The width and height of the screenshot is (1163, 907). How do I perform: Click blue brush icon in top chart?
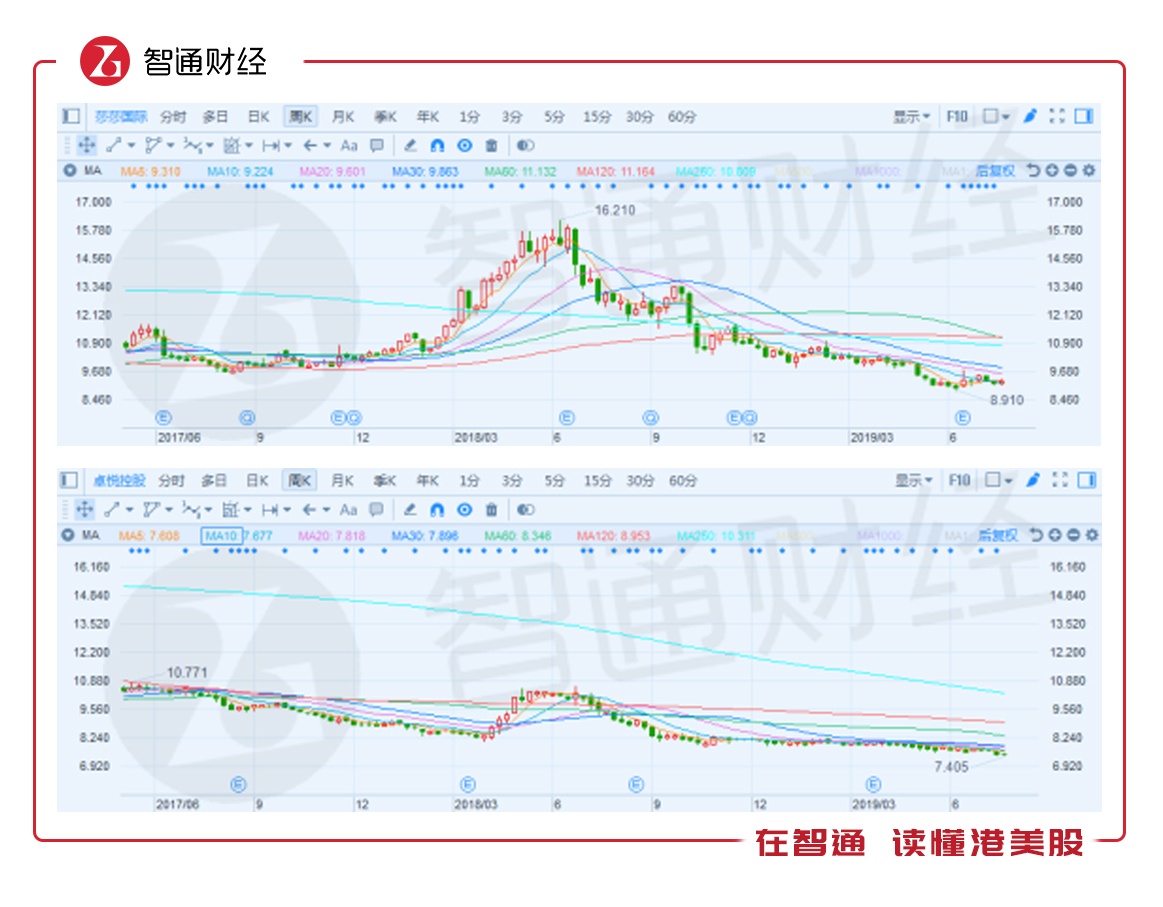point(1030,116)
